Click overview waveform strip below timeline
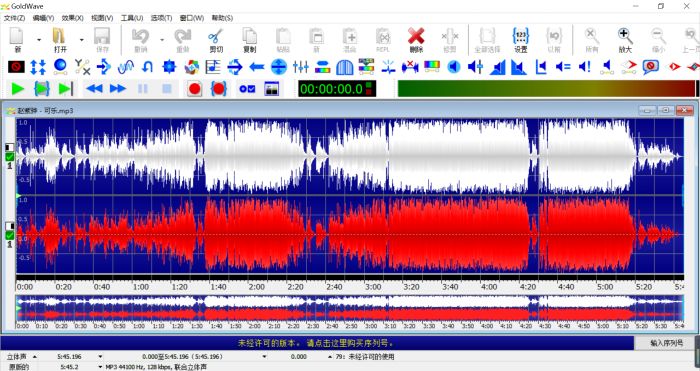700x371 pixels. [x=350, y=308]
